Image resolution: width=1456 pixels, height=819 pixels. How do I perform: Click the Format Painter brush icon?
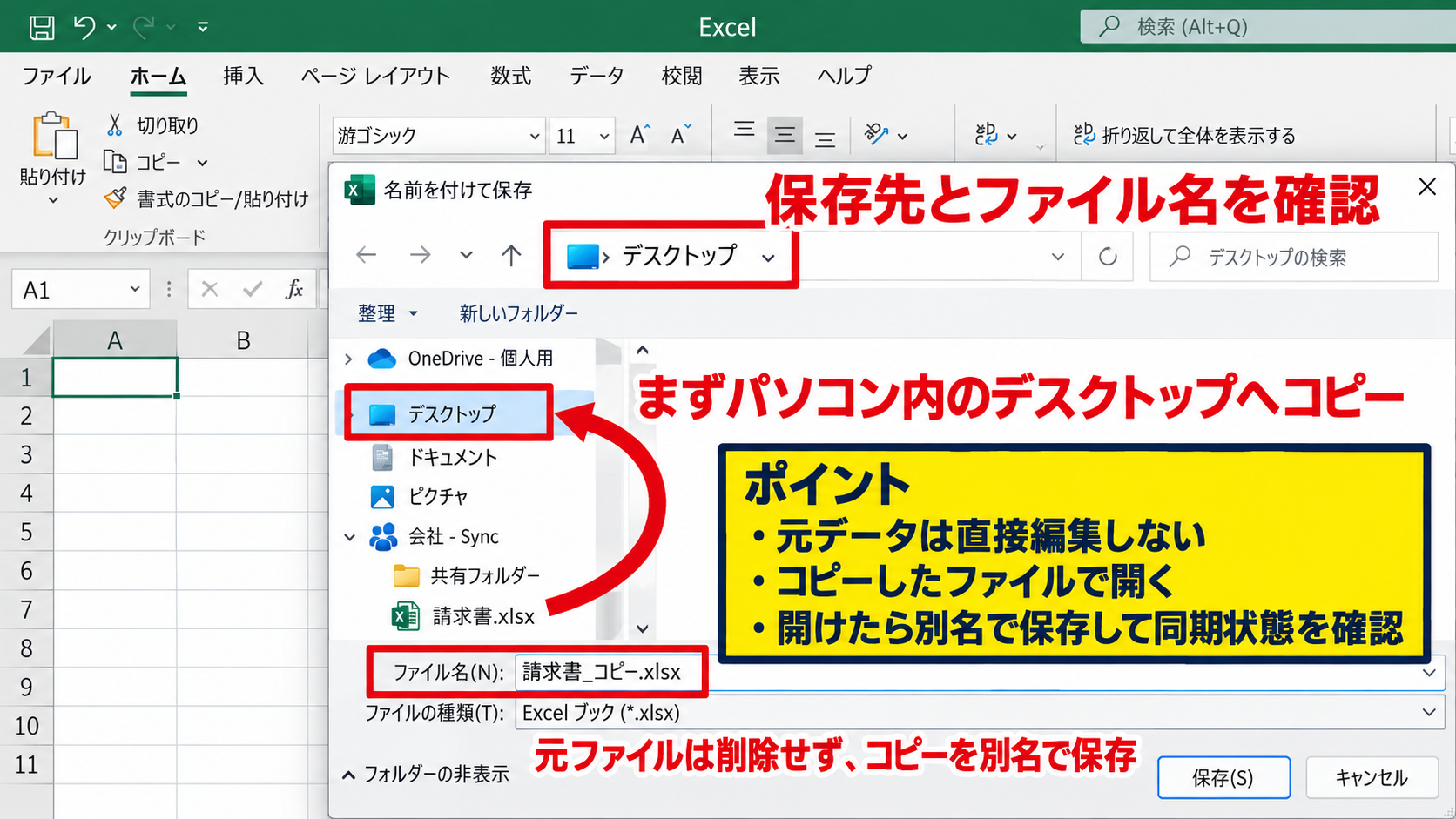(x=115, y=198)
